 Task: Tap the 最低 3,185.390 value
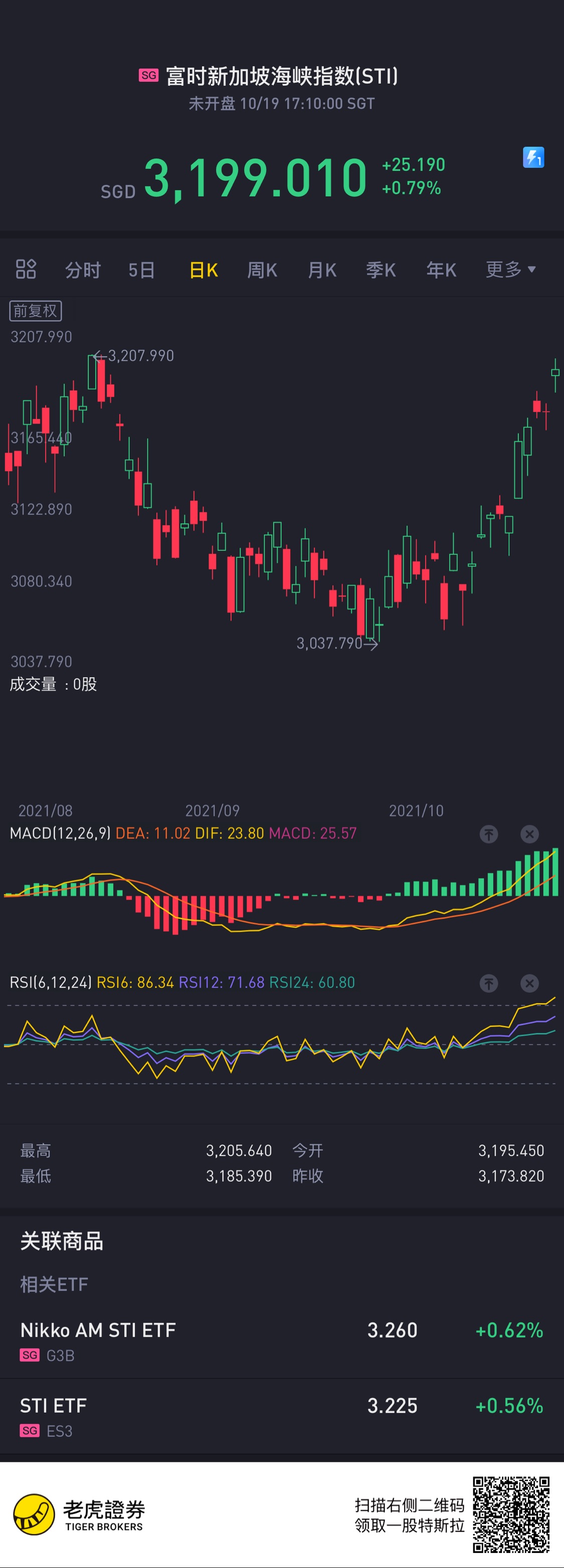pyautogui.click(x=239, y=1176)
